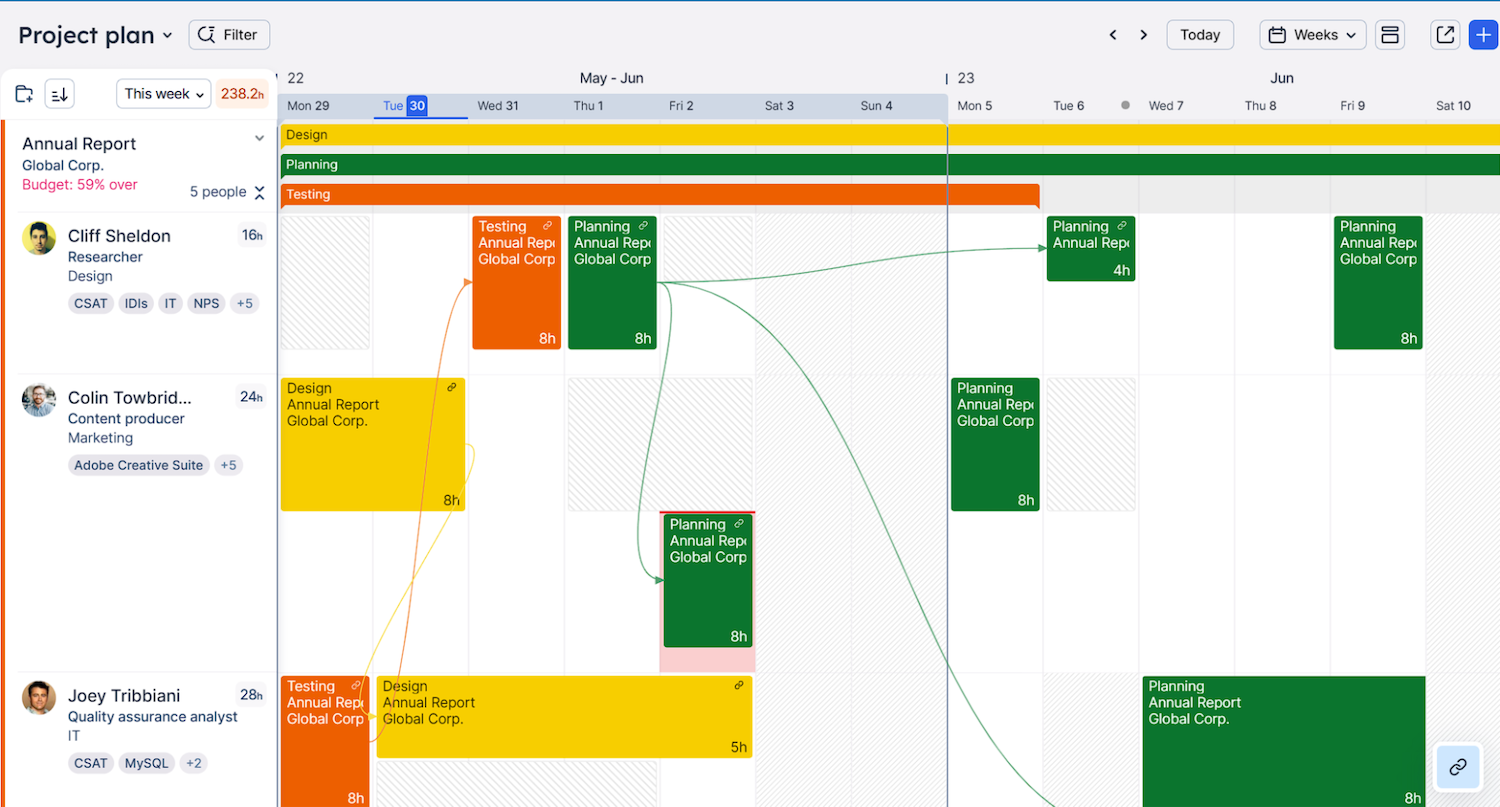This screenshot has width=1500, height=807.
Task: Go to the previous time period arrow
Action: [x=1113, y=35]
